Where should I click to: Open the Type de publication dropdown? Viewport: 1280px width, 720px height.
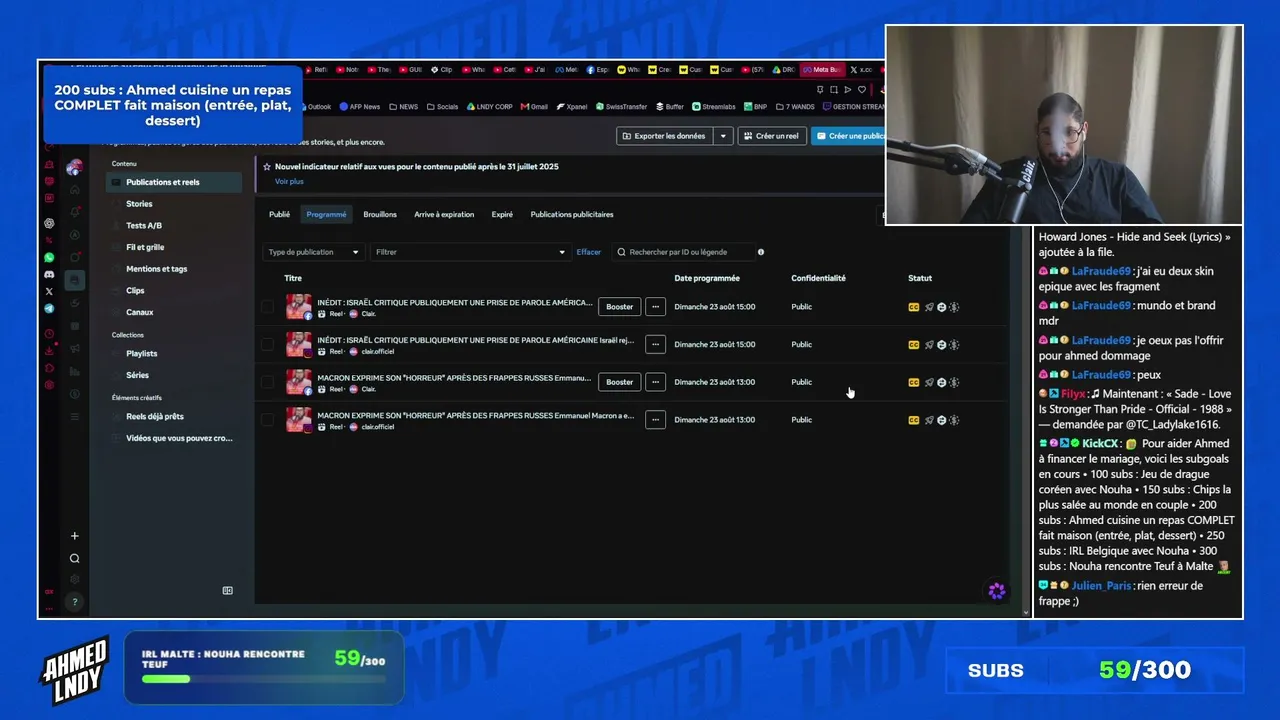[313, 252]
